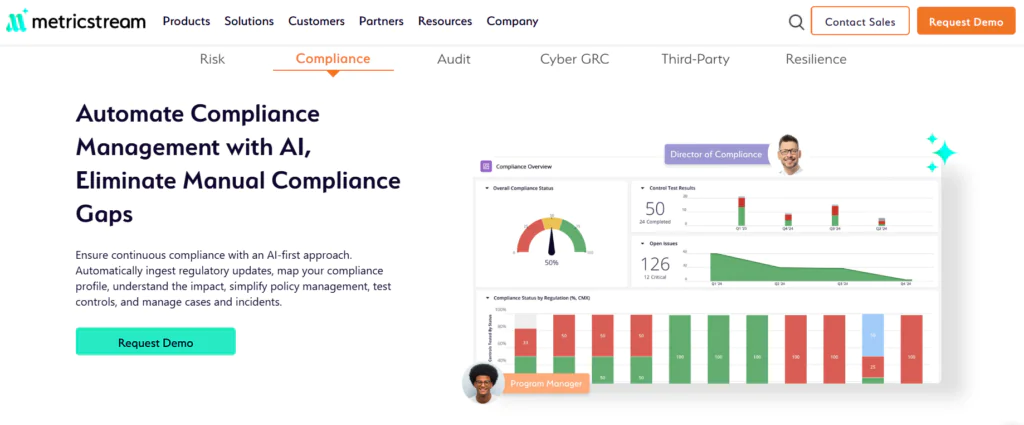Switch to the Third-Party tab
Viewport: 1024px width, 425px height.
tap(696, 59)
